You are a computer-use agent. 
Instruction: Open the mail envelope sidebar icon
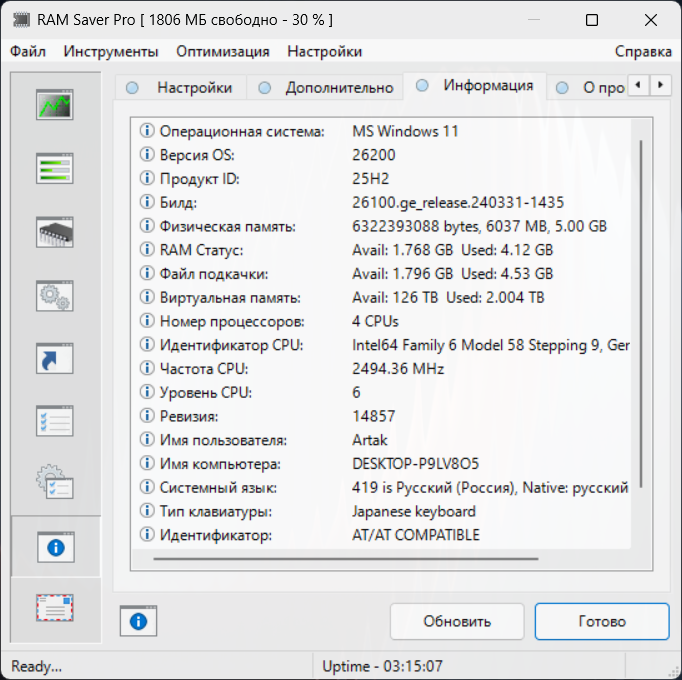pyautogui.click(x=55, y=608)
